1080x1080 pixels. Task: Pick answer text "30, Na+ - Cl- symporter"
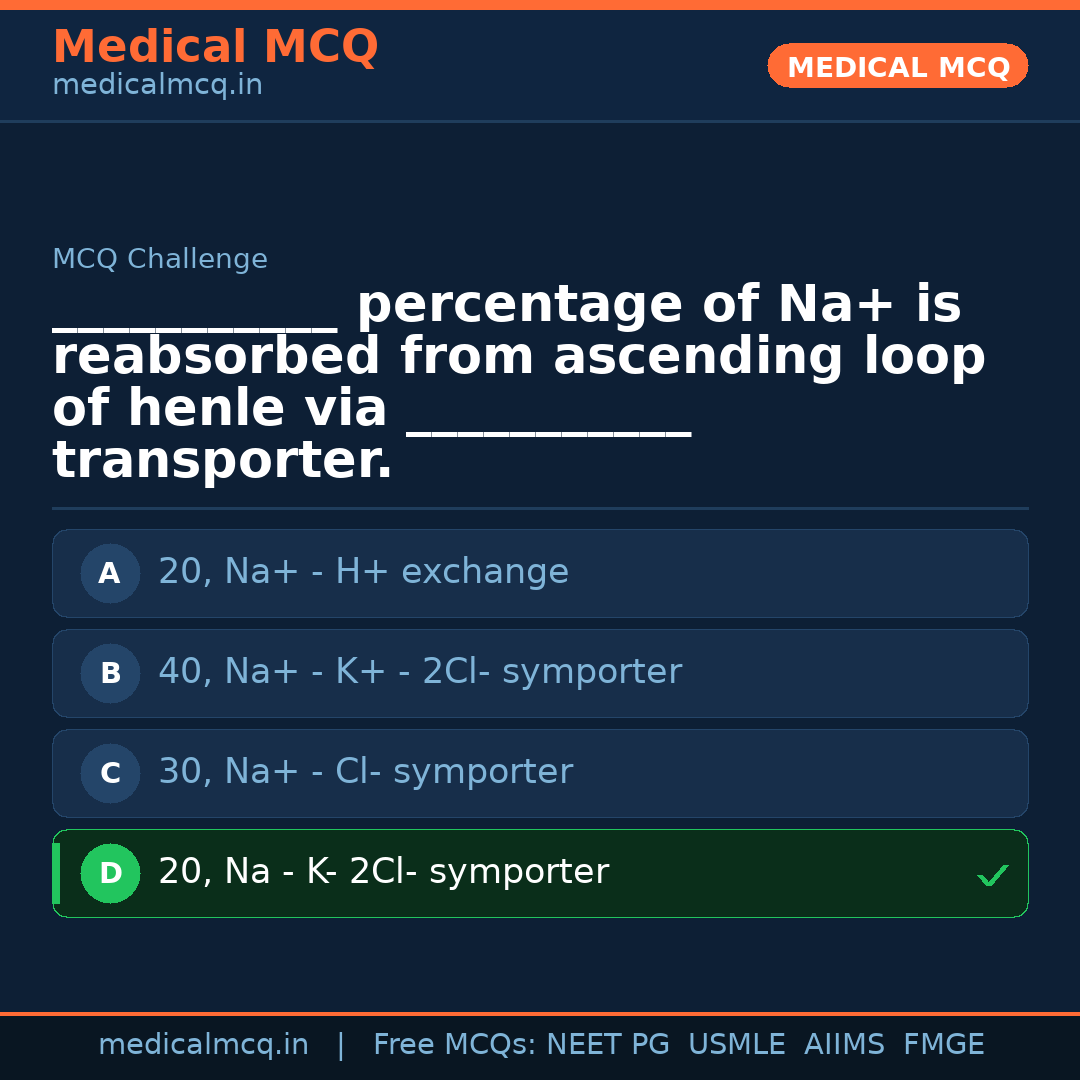pyautogui.click(x=365, y=772)
